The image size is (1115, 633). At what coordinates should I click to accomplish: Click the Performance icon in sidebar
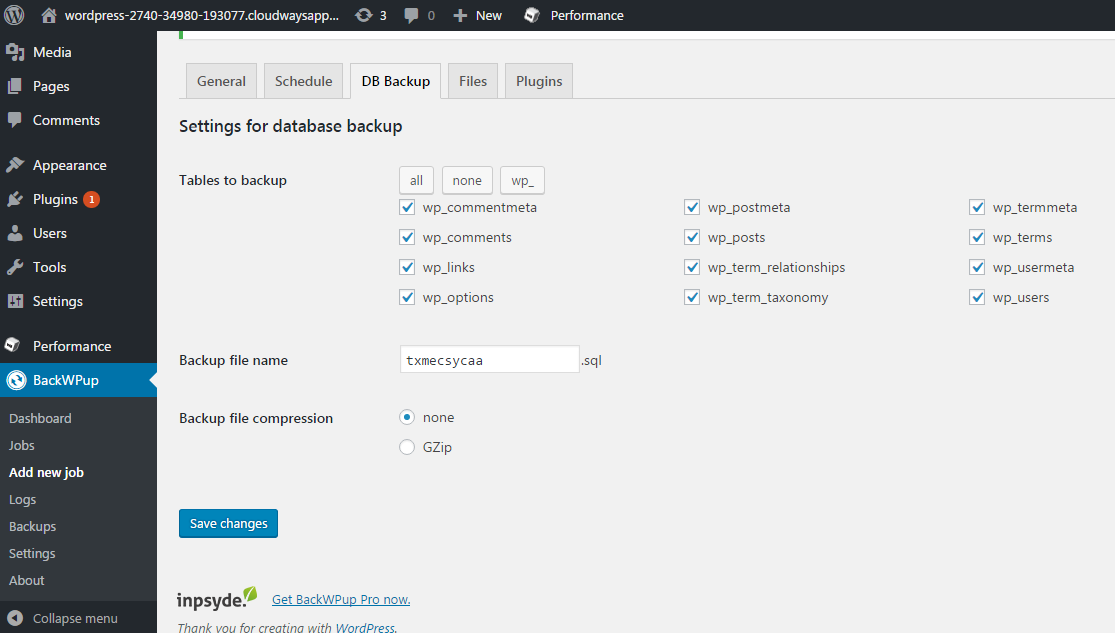pos(12,345)
